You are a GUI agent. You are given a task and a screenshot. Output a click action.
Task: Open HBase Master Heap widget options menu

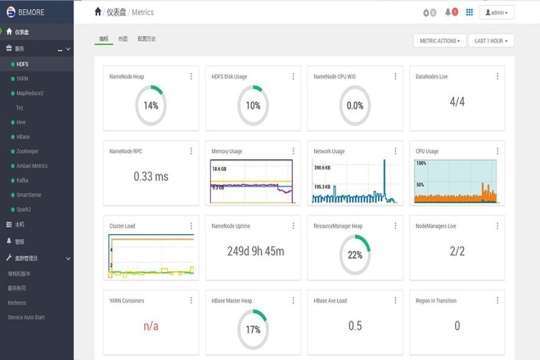[293, 301]
